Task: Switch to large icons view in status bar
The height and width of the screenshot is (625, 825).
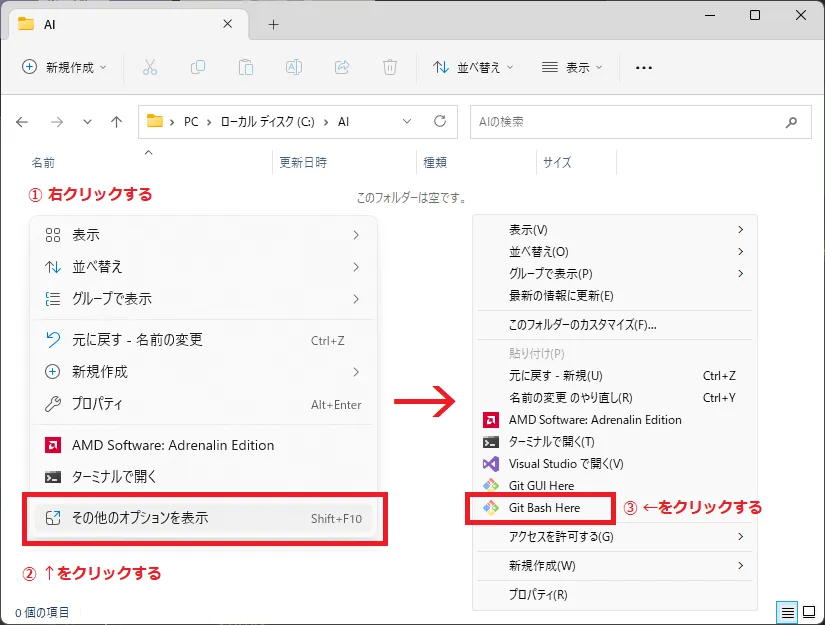Action: coord(808,612)
